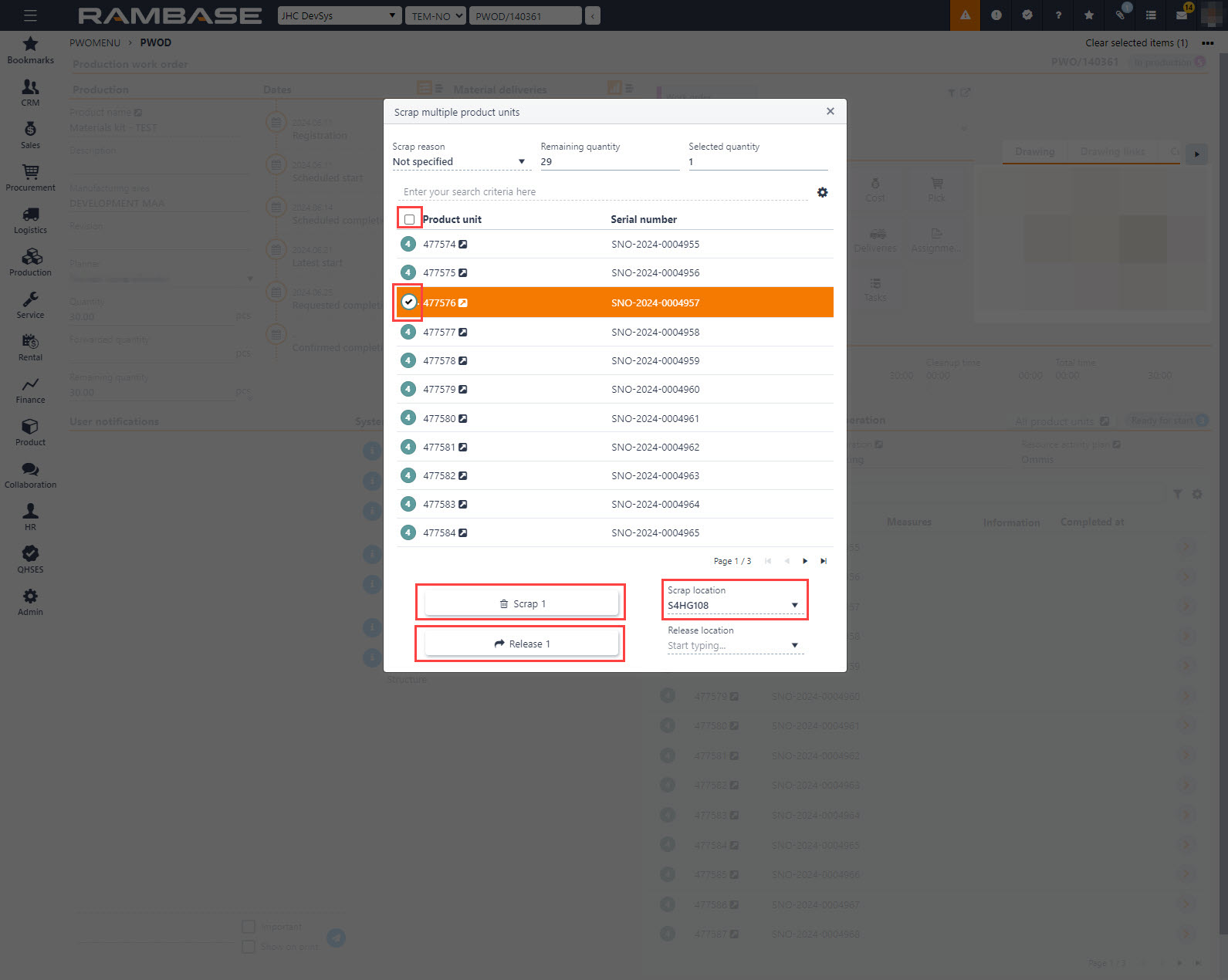Viewport: 1228px width, 980px height.
Task: Click the PWOMENU breadcrumb
Action: [x=95, y=42]
